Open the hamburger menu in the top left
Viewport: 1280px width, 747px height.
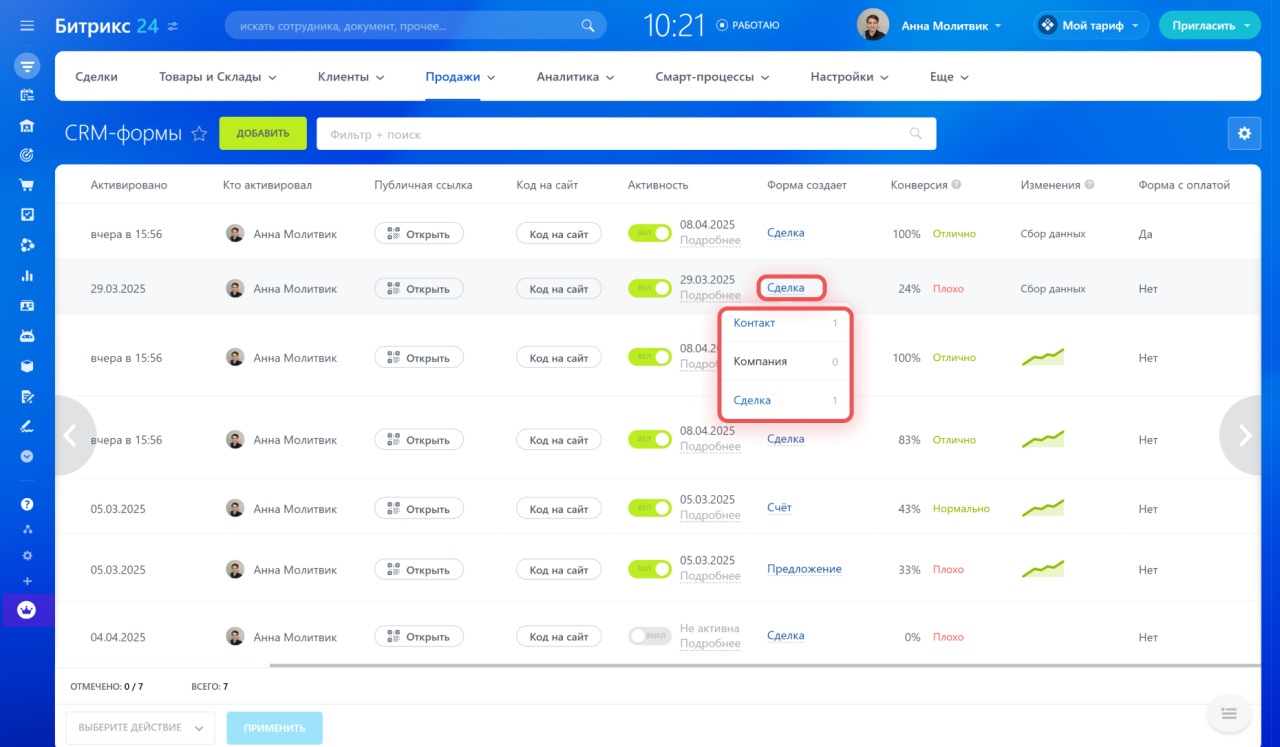coord(27,26)
